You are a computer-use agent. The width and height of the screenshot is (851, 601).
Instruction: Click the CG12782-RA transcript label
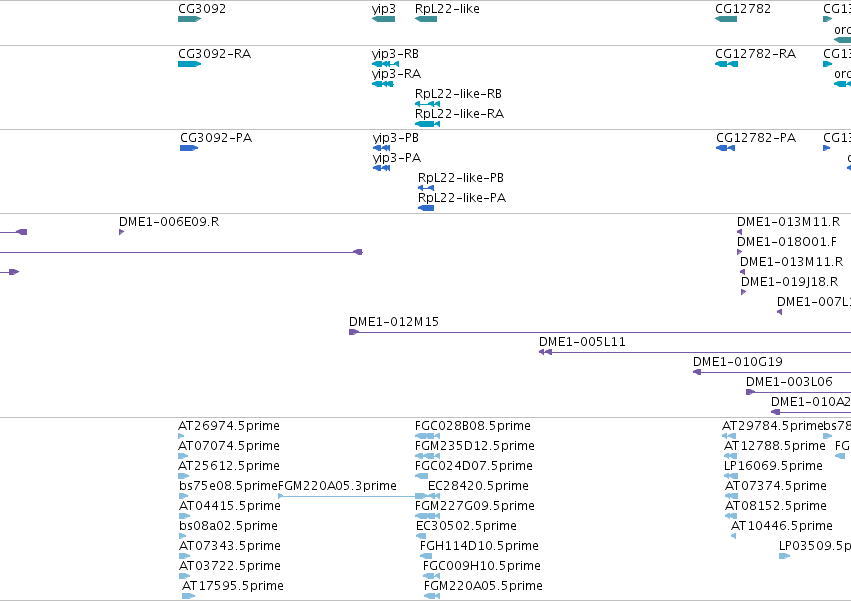pos(755,54)
